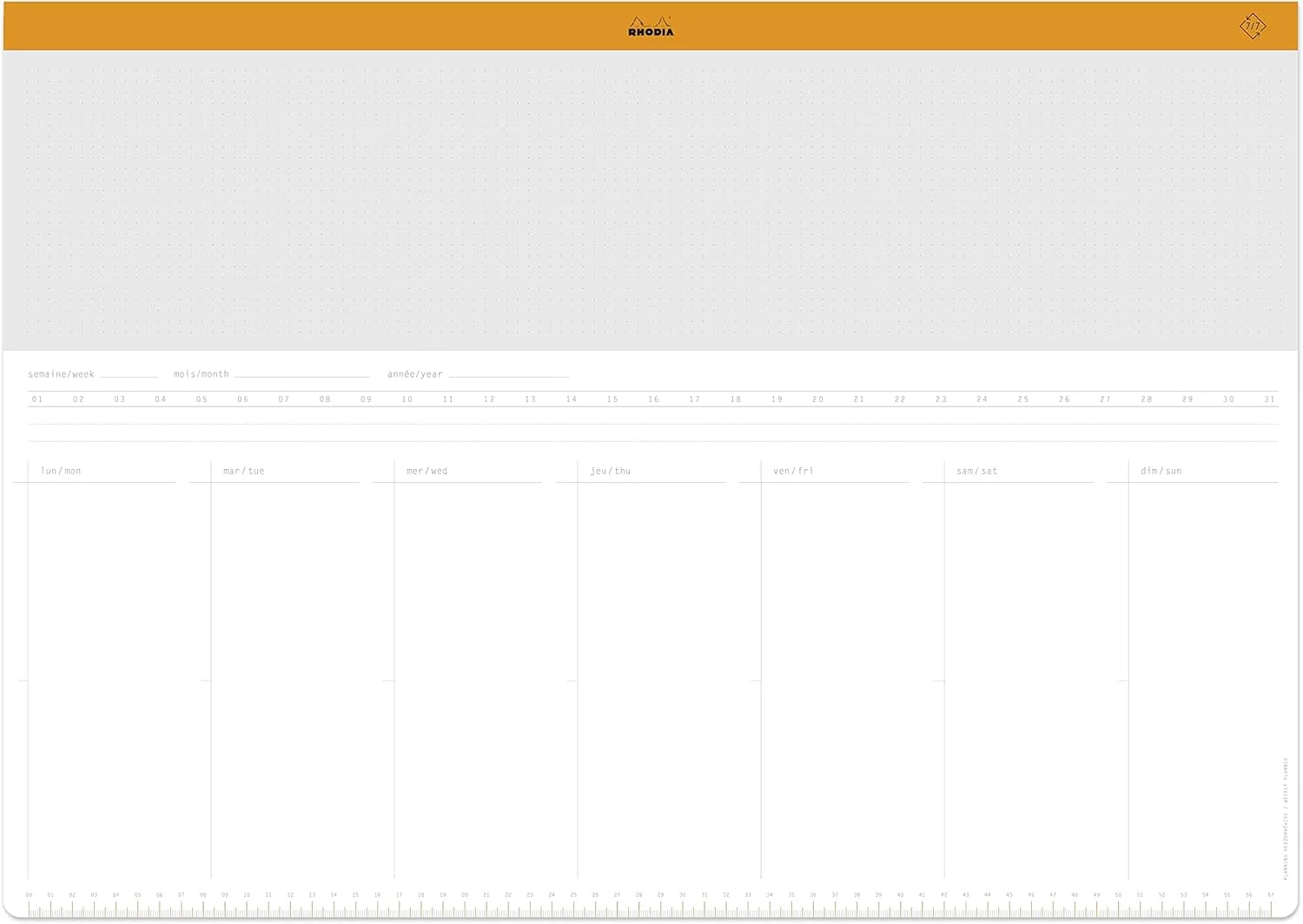Click the jeu/thu column header
The image size is (1303, 924).
pyautogui.click(x=611, y=471)
